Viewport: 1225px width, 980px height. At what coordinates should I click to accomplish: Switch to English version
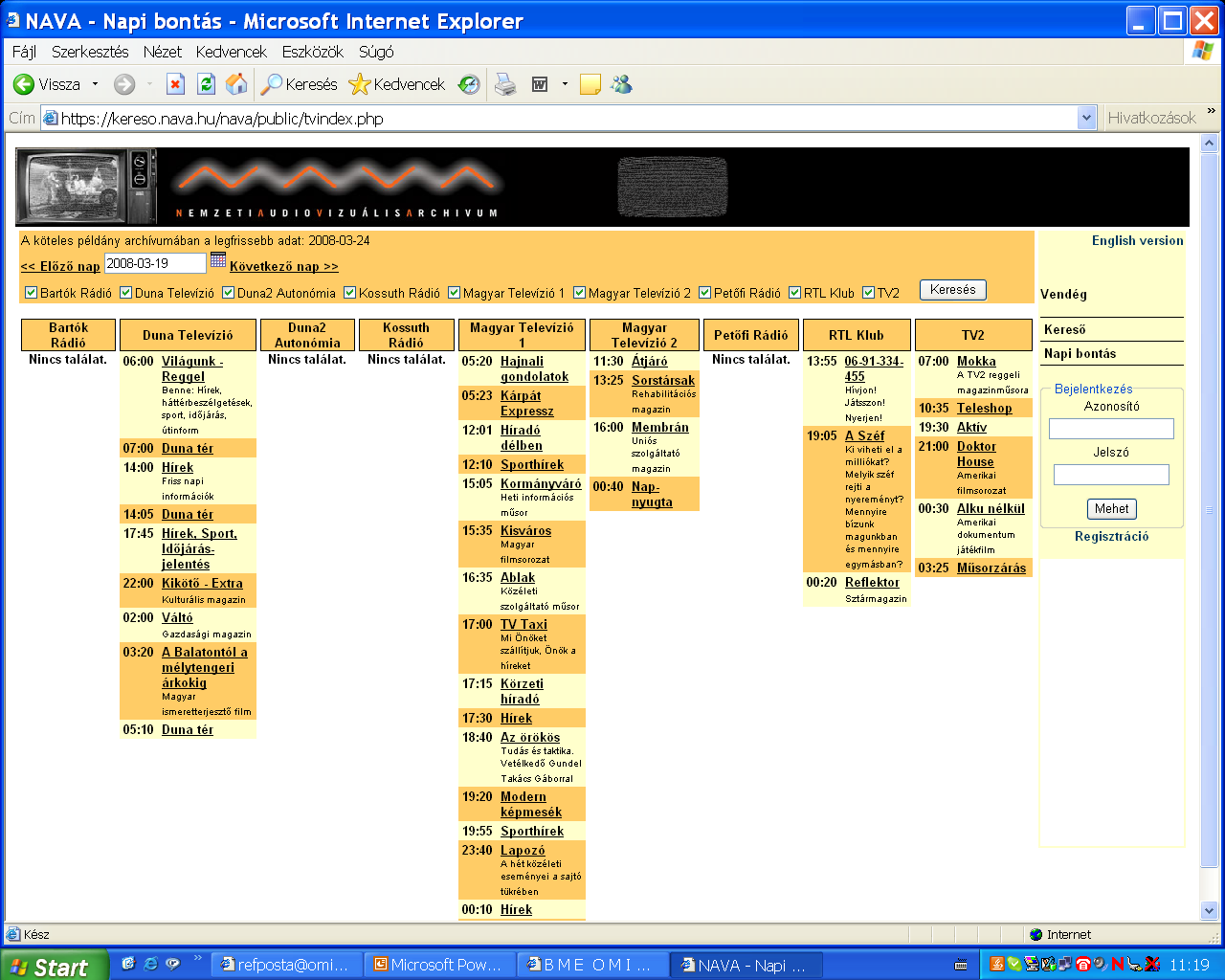click(1137, 240)
